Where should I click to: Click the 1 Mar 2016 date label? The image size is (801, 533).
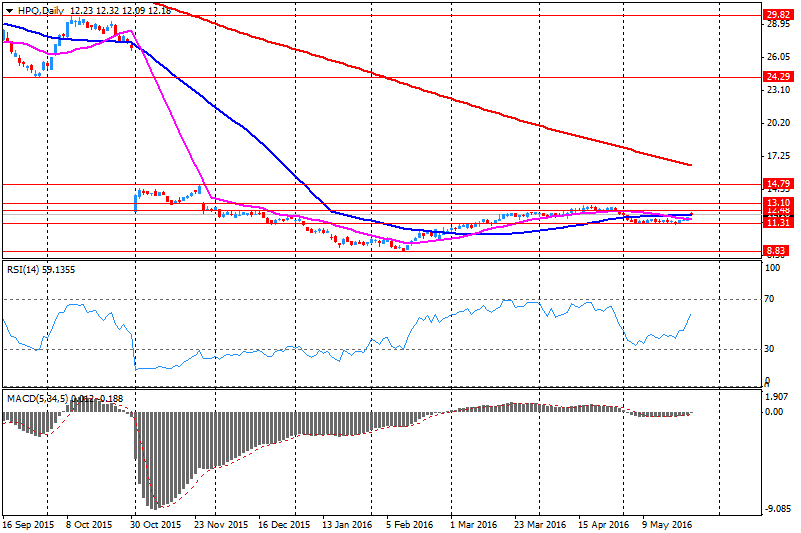click(474, 525)
